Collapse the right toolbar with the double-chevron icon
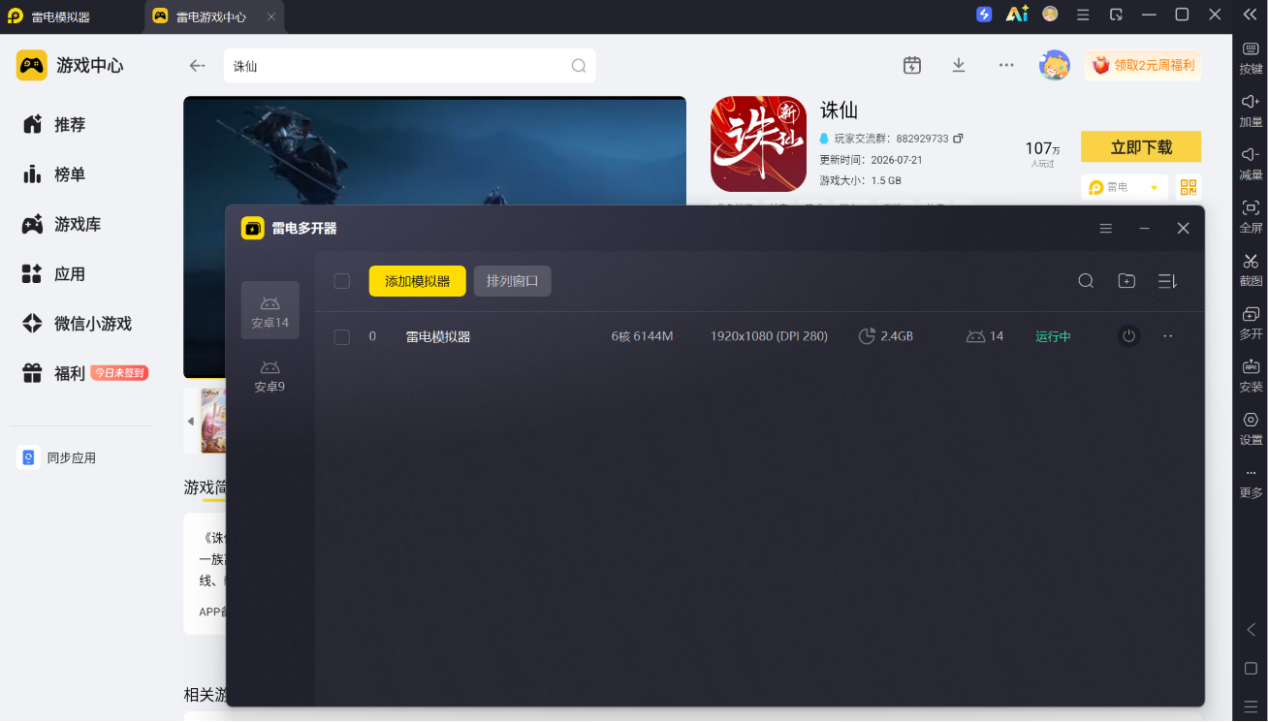 click(1250, 14)
